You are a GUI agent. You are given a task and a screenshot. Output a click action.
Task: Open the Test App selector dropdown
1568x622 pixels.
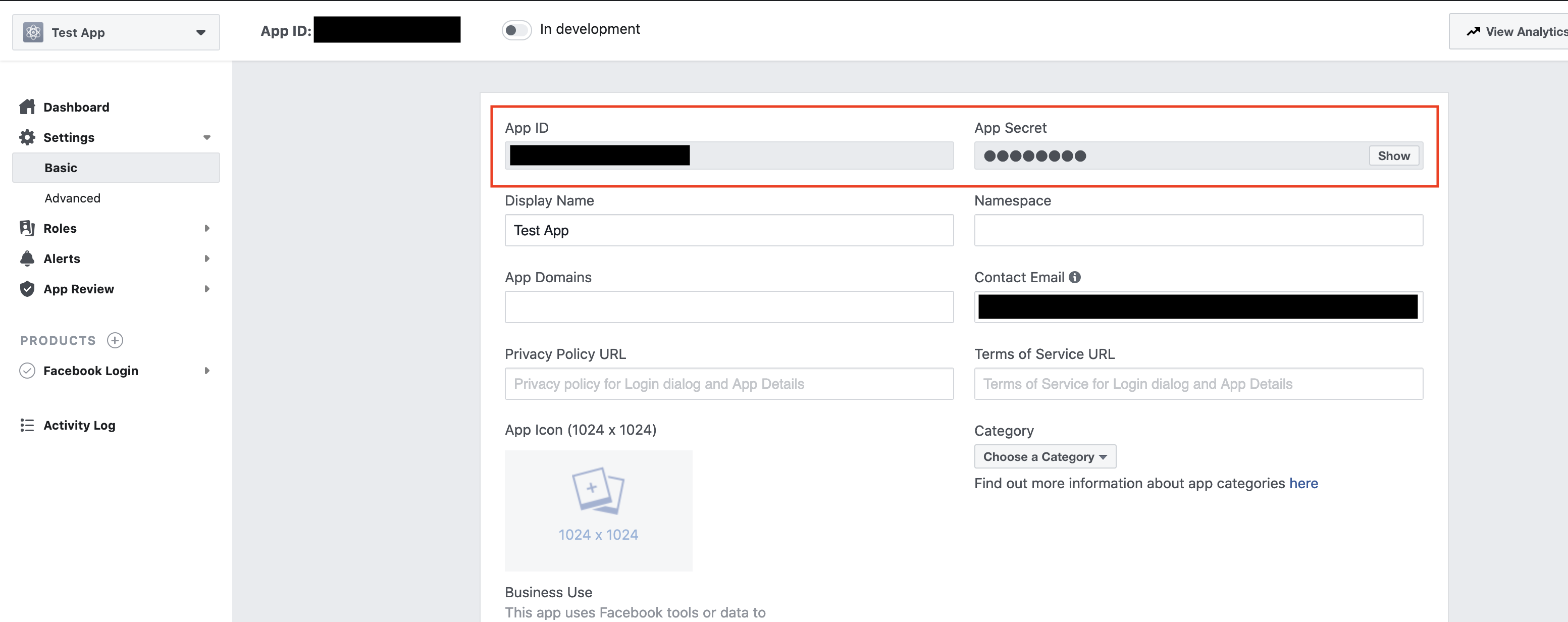point(116,32)
